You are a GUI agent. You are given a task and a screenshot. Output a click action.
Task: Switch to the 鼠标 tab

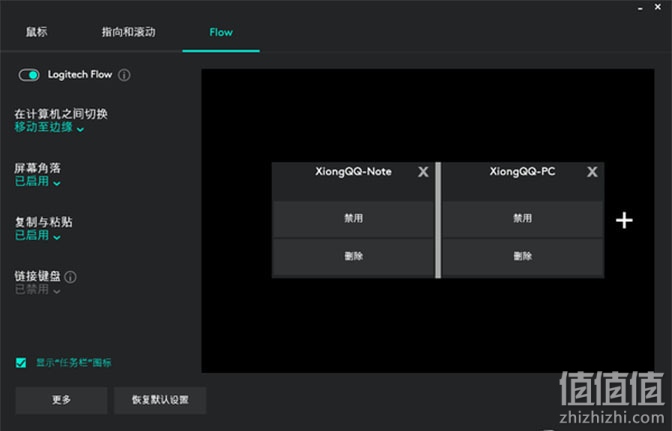click(x=36, y=32)
